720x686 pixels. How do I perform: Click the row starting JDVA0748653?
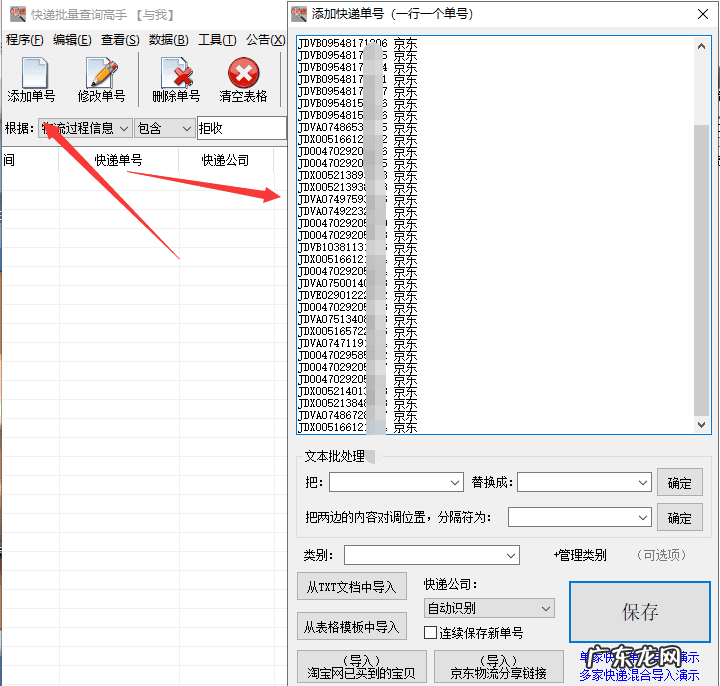tap(358, 128)
